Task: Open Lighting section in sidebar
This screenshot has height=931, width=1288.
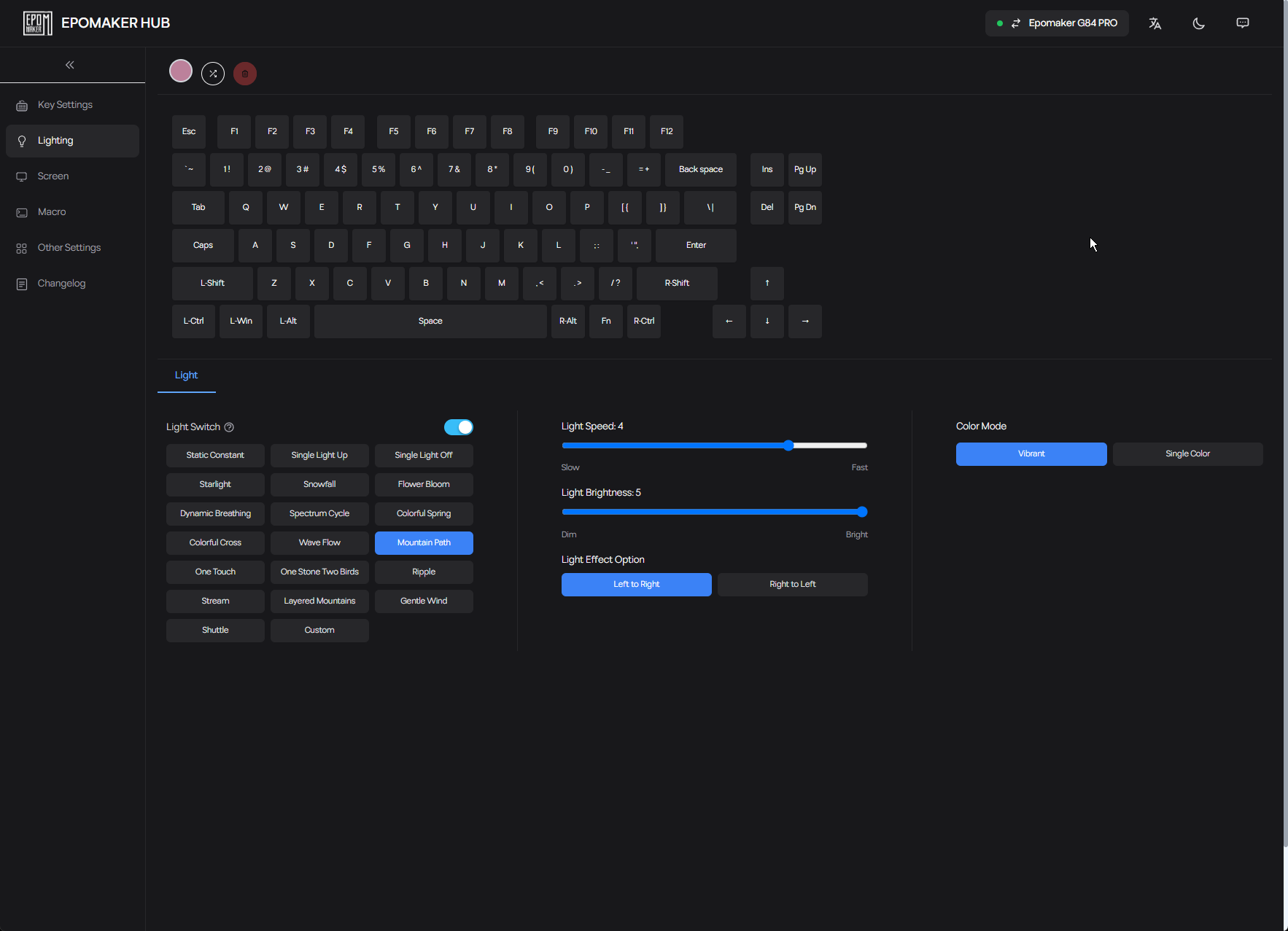Action: tap(72, 141)
